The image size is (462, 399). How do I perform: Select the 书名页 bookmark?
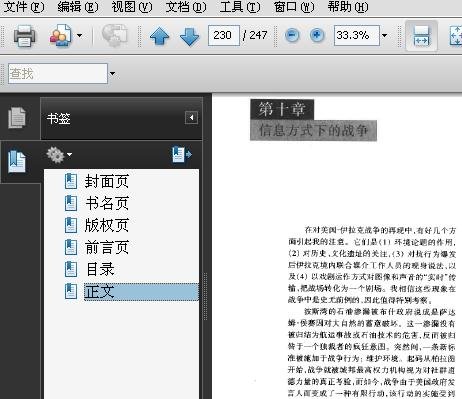(x=107, y=203)
